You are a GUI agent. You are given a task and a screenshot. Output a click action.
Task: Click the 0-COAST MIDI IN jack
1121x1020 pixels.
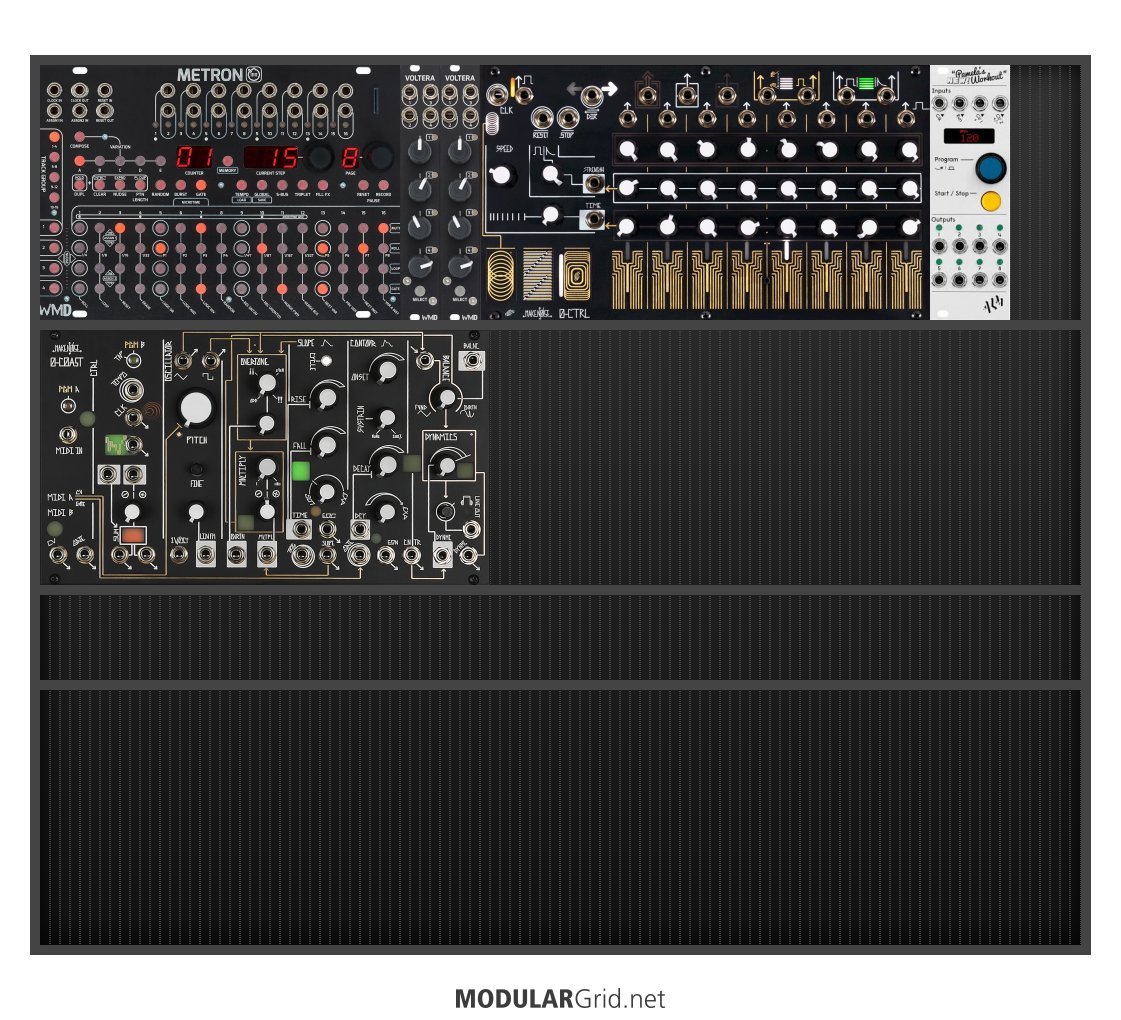(x=68, y=435)
